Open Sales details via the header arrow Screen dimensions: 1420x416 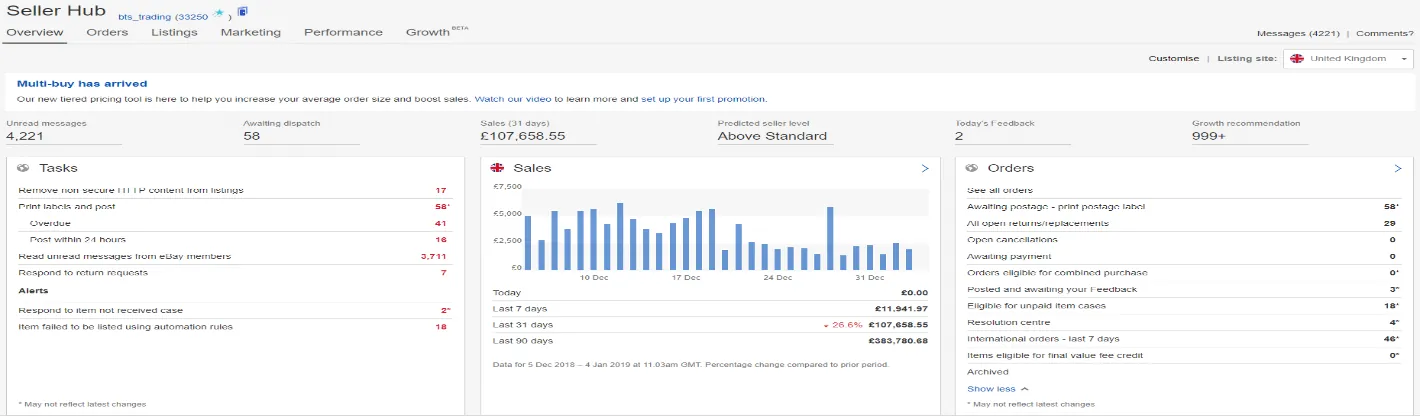tap(925, 168)
